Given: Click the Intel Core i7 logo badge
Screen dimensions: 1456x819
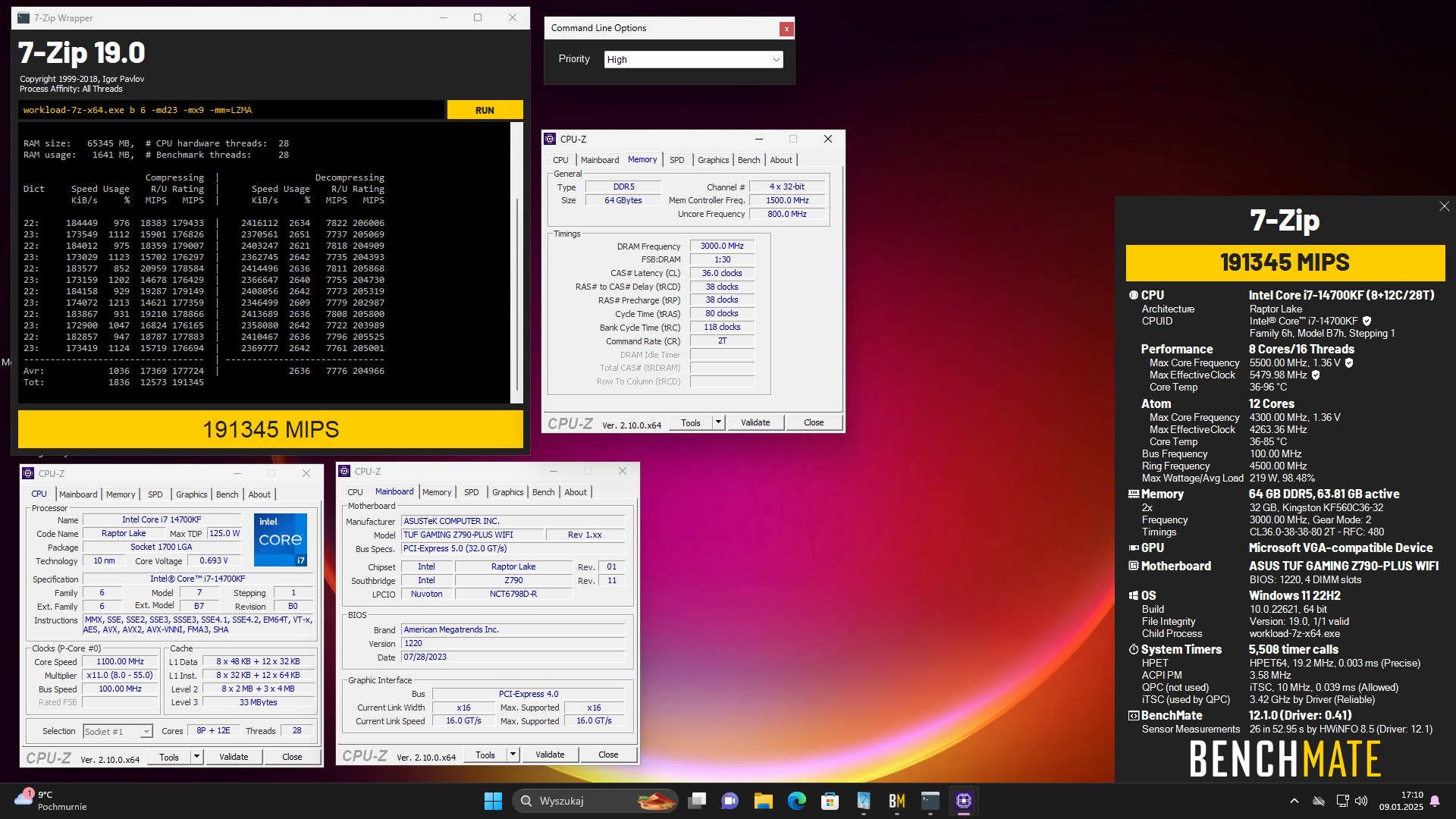Looking at the screenshot, I should point(281,539).
